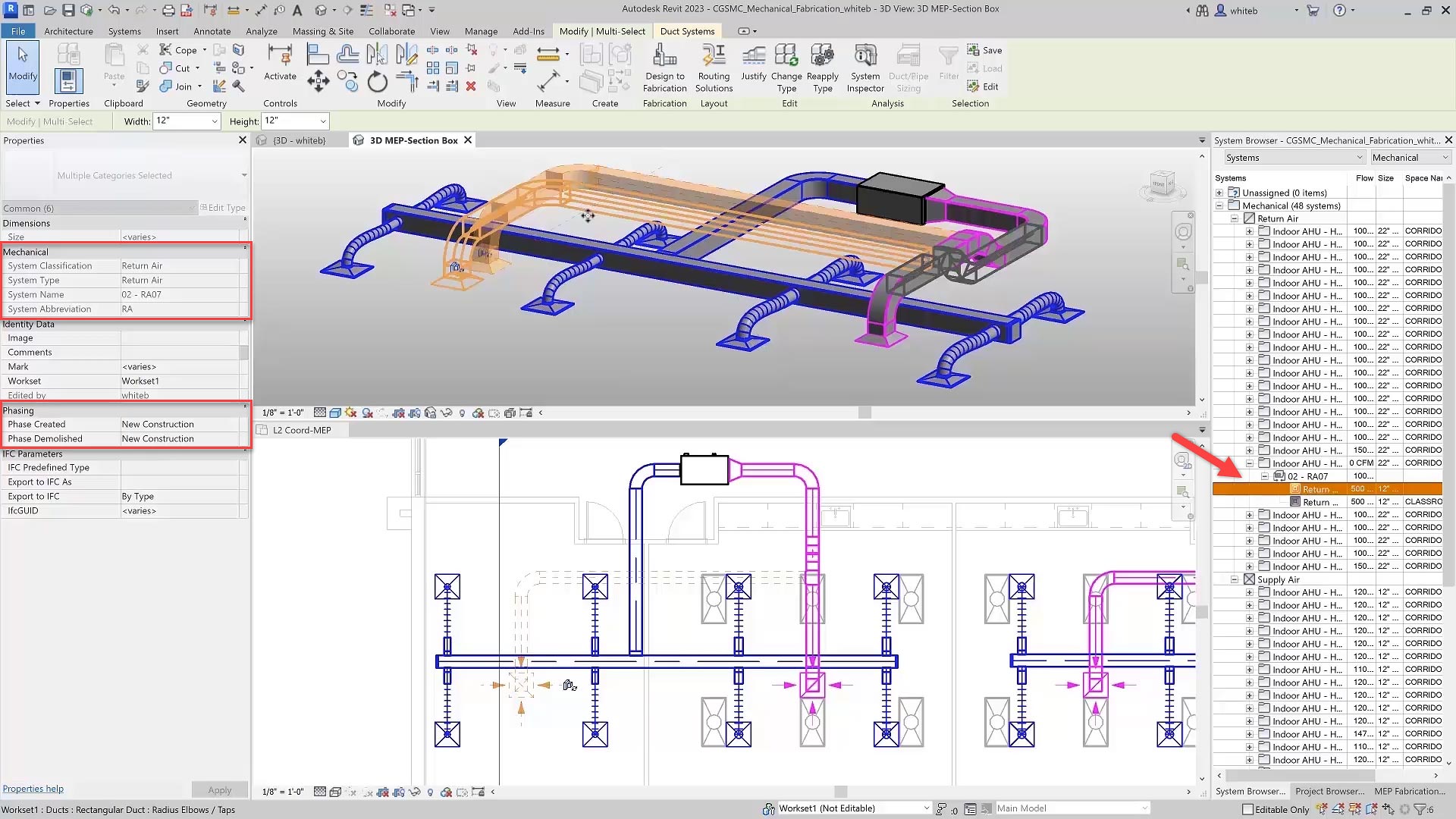Click the Properties help link
Image resolution: width=1456 pixels, height=819 pixels.
coord(33,789)
